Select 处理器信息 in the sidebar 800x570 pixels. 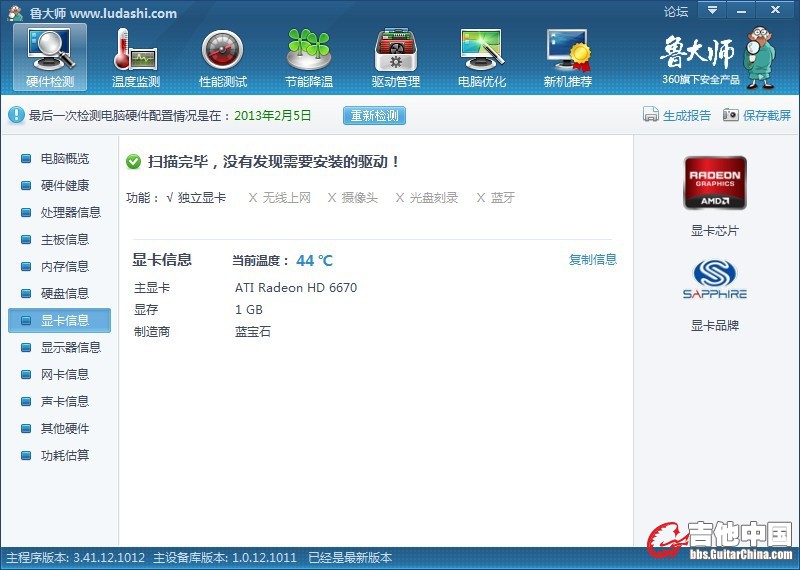pyautogui.click(x=70, y=213)
